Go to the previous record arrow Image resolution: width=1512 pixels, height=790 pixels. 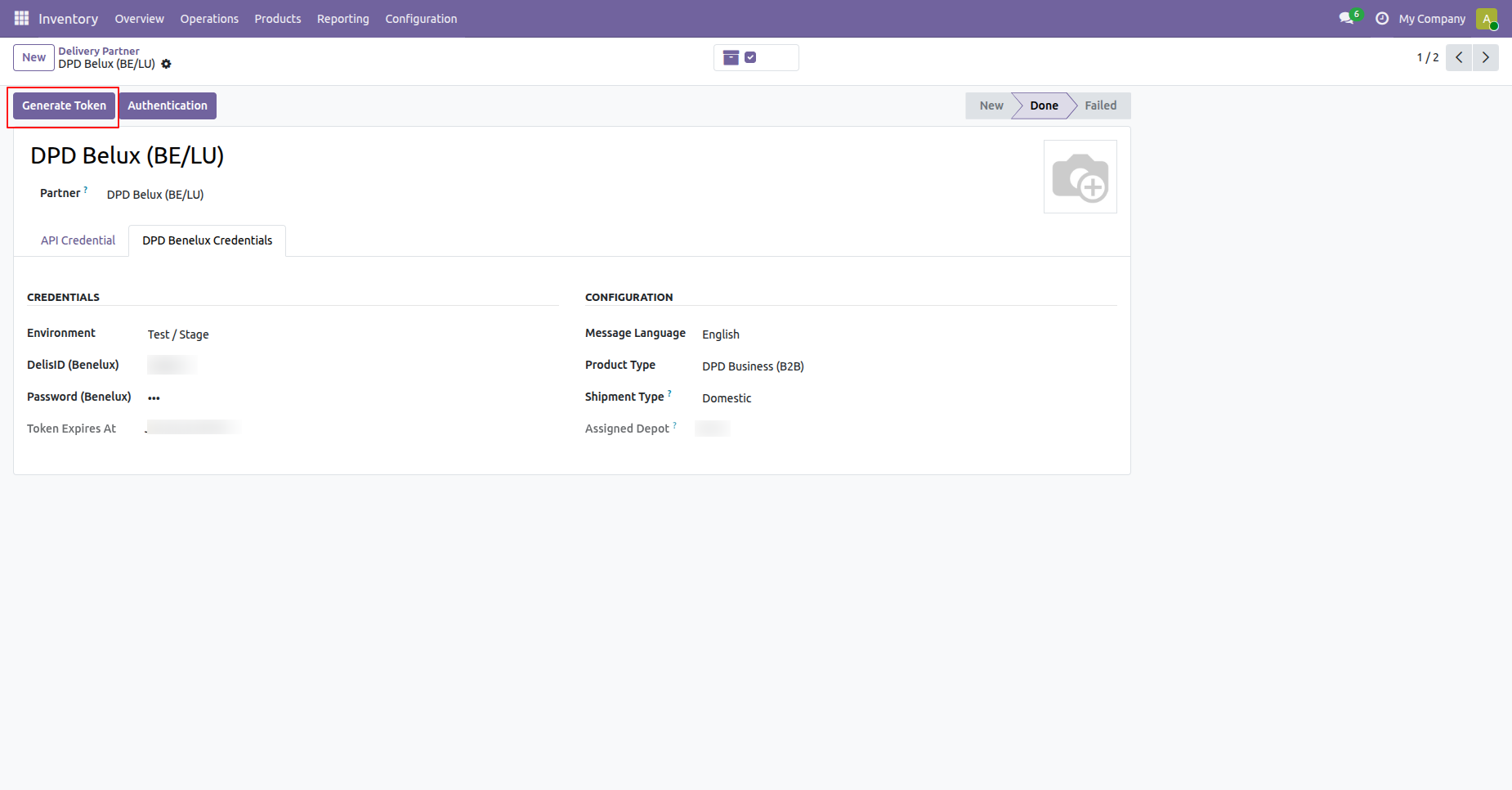pyautogui.click(x=1459, y=57)
